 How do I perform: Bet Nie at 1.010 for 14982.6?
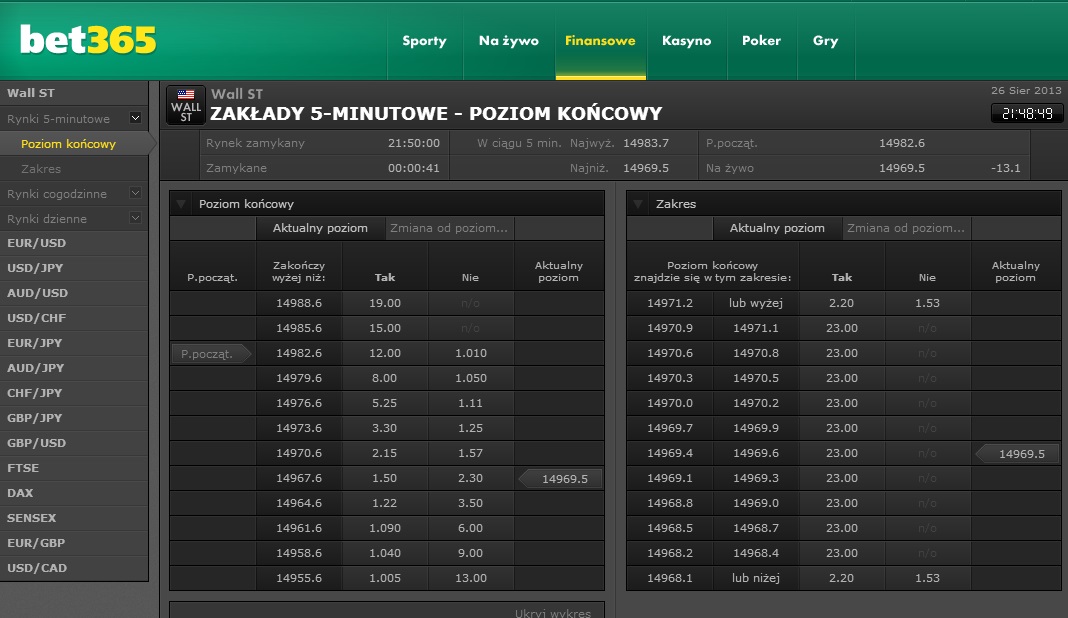471,353
